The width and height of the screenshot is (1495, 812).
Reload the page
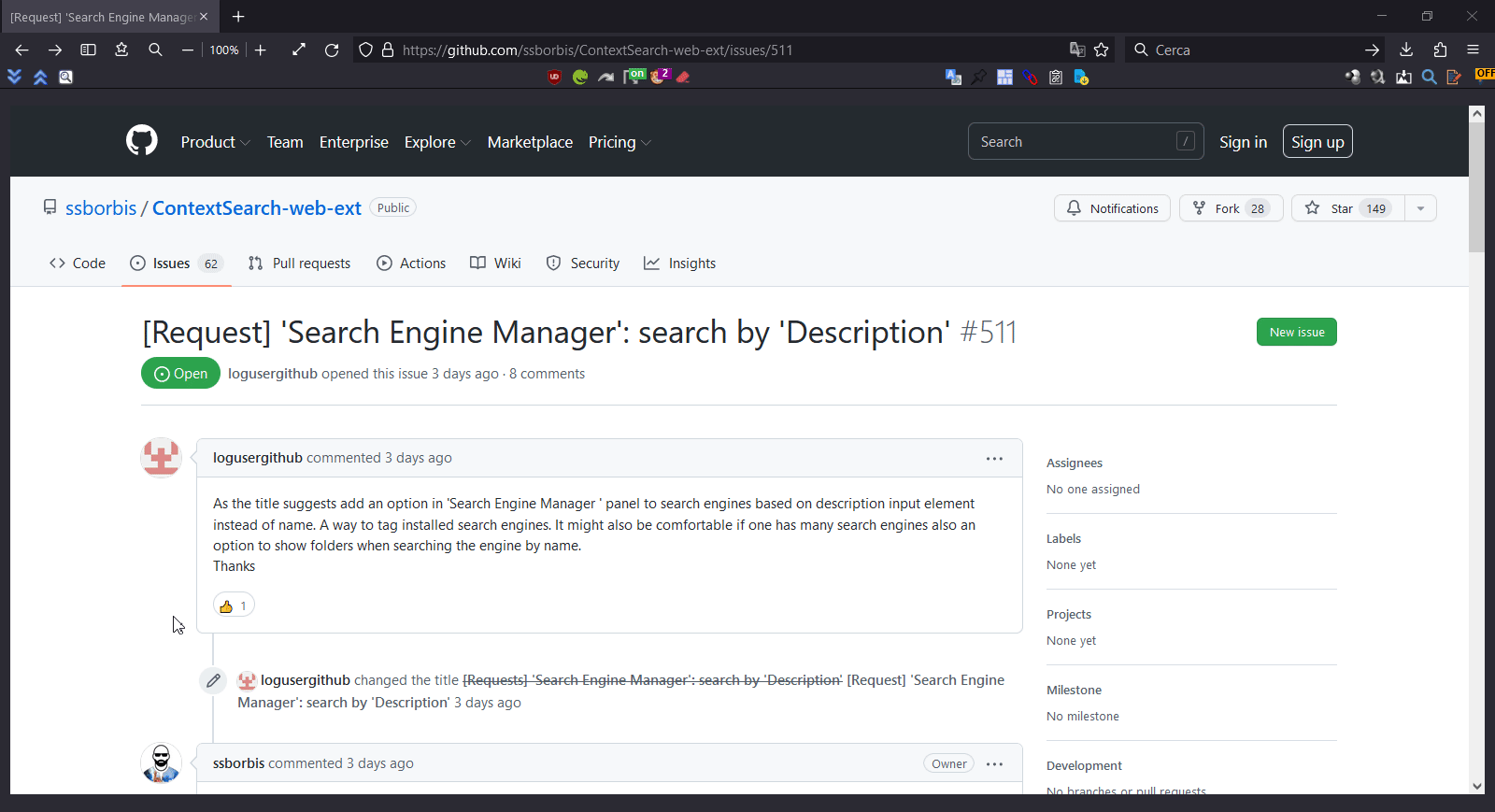click(x=332, y=50)
